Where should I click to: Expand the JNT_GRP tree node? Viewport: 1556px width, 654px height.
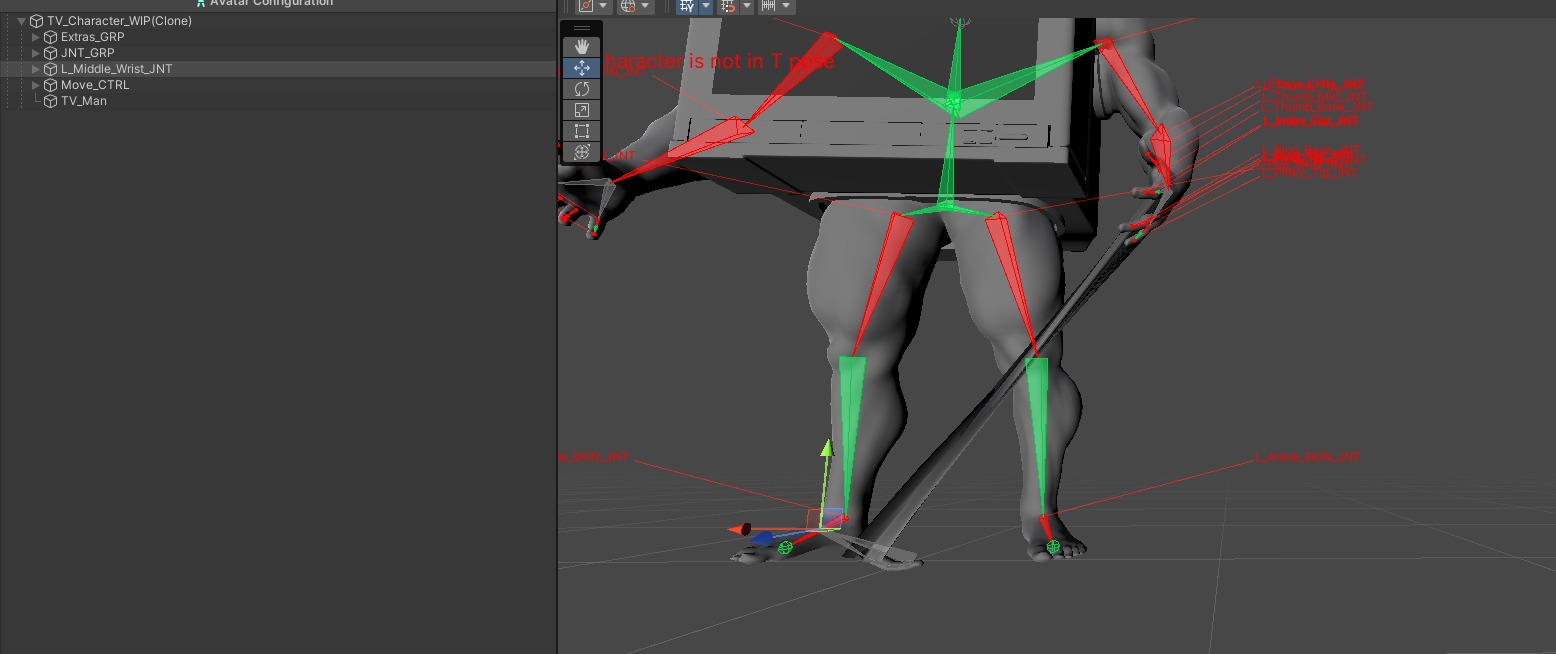pyautogui.click(x=36, y=53)
